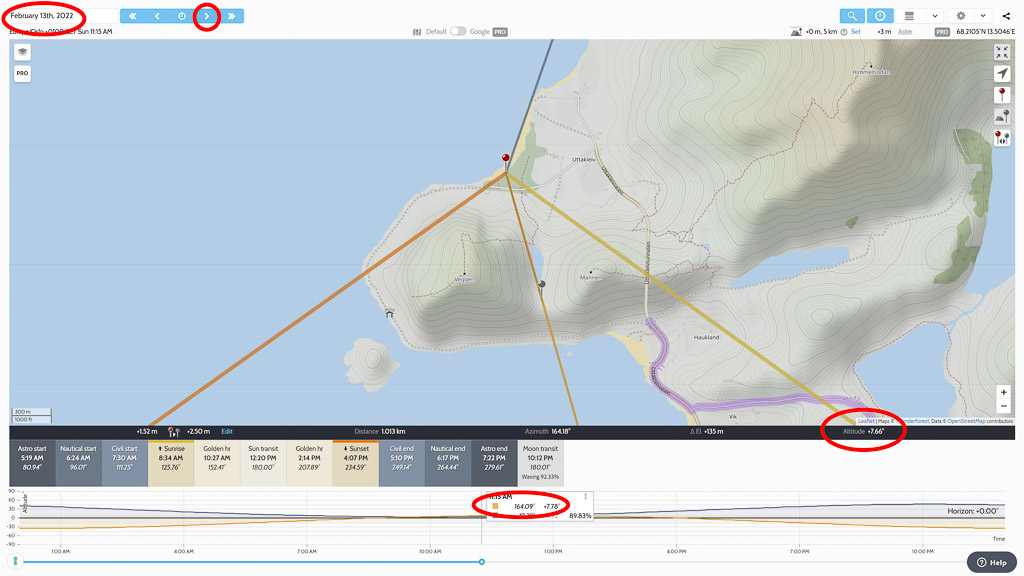Toggle the Default/Google map switch
The height and width of the screenshot is (576, 1024).
(x=458, y=32)
